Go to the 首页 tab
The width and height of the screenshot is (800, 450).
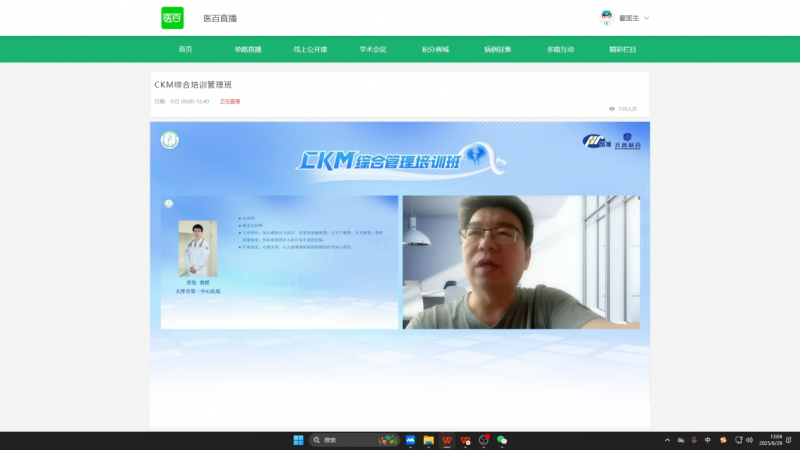pyautogui.click(x=185, y=49)
